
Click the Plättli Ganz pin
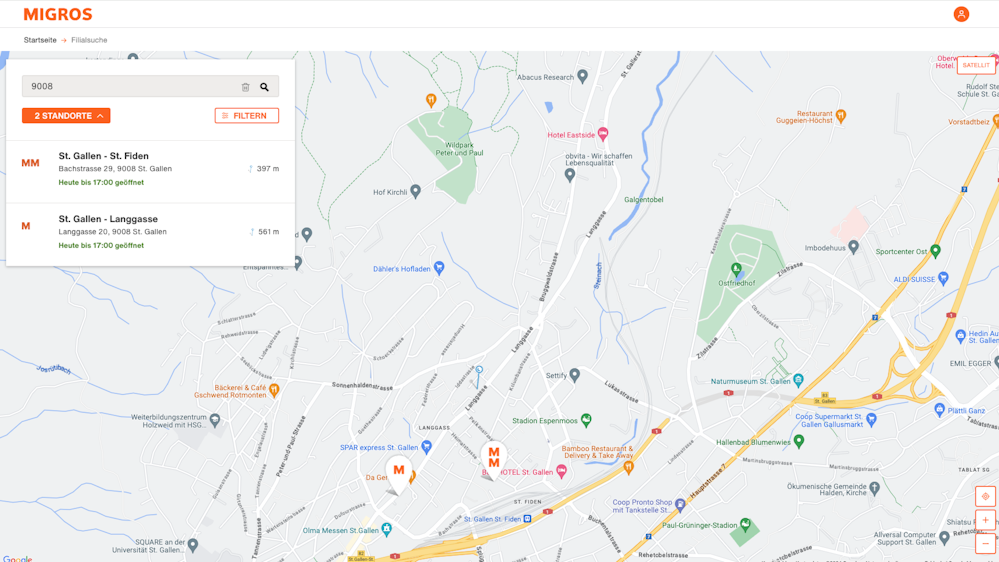(939, 410)
